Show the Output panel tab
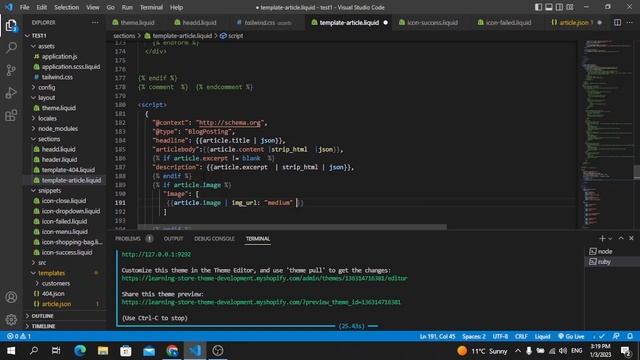Viewport: 640px width, 360px height. pos(173,238)
